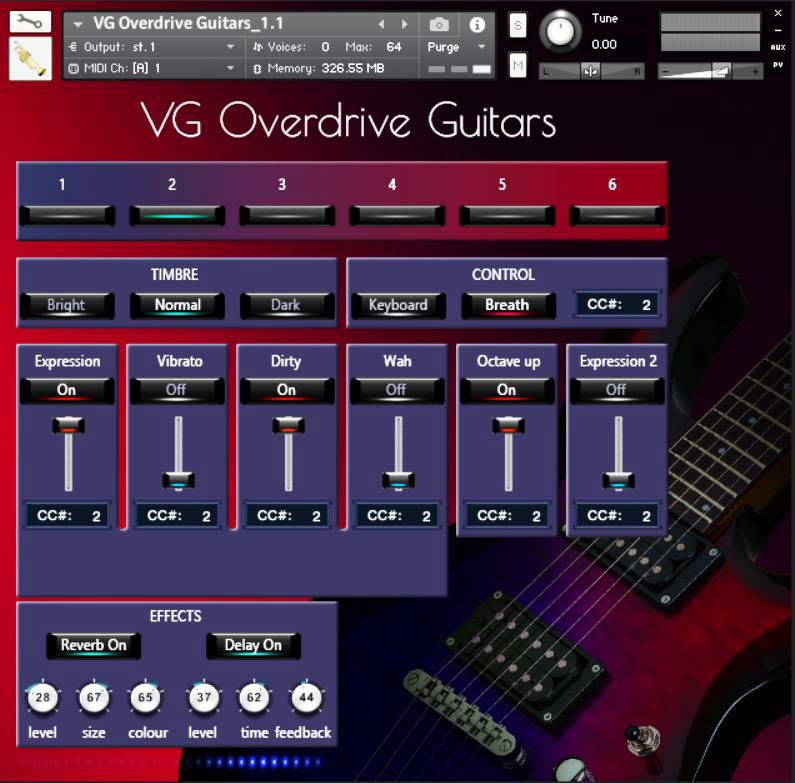The image size is (795, 783).
Task: Click the volume slider handle
Action: point(721,71)
